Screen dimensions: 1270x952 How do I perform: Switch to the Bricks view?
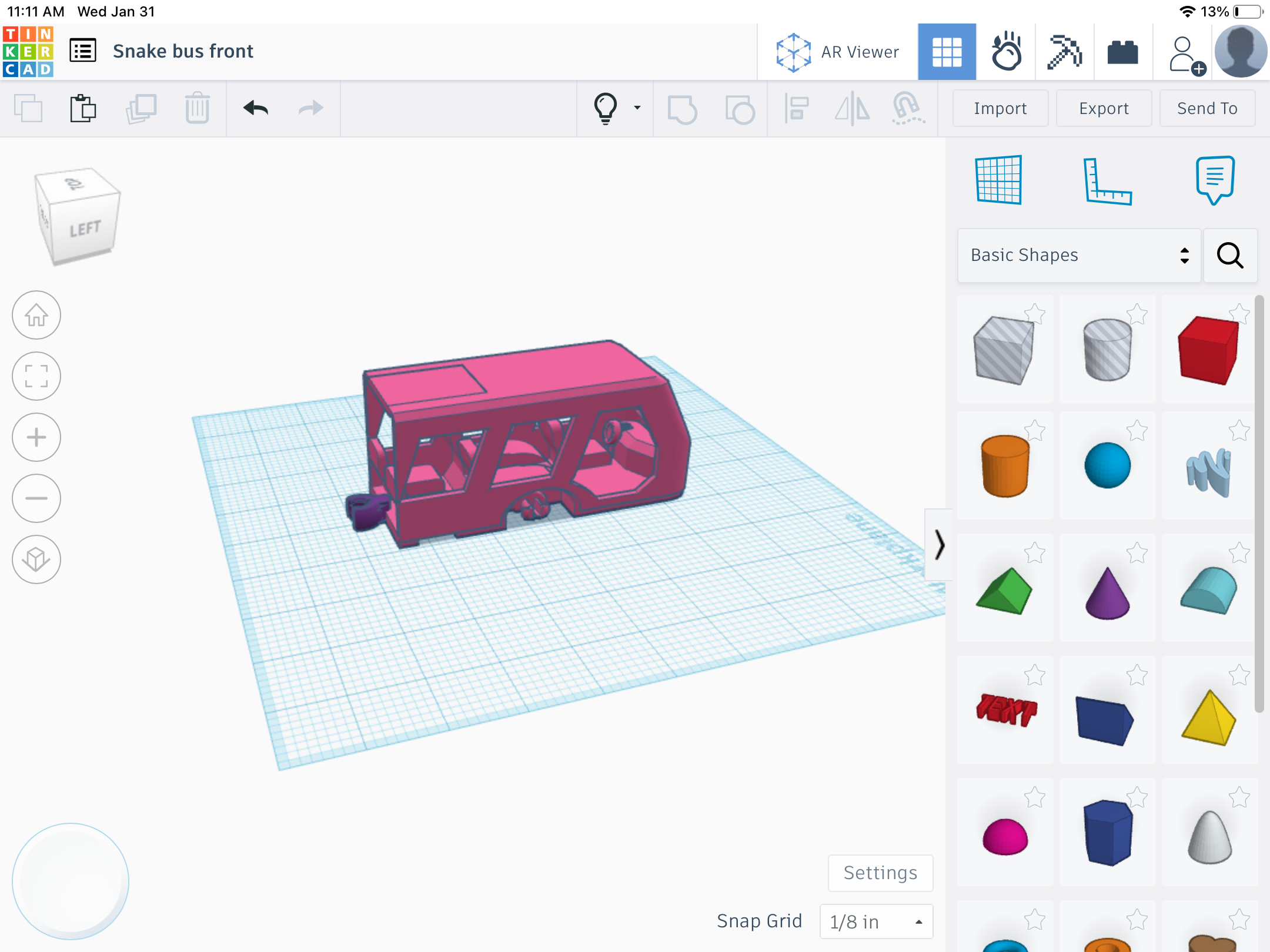tap(1122, 52)
